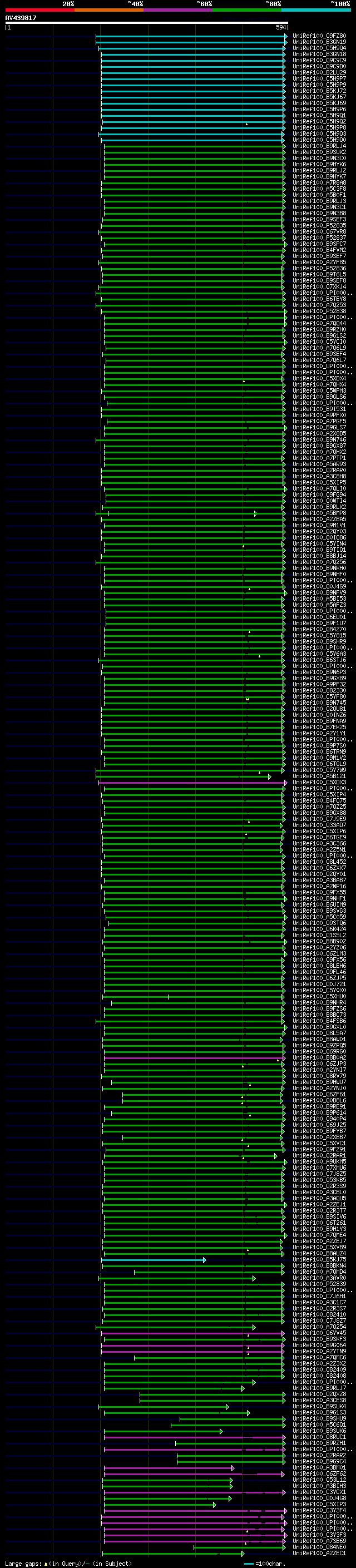Select hit UniRef100_A7QQ44
Viewport: 356px width, 1568px height.
point(319,323)
